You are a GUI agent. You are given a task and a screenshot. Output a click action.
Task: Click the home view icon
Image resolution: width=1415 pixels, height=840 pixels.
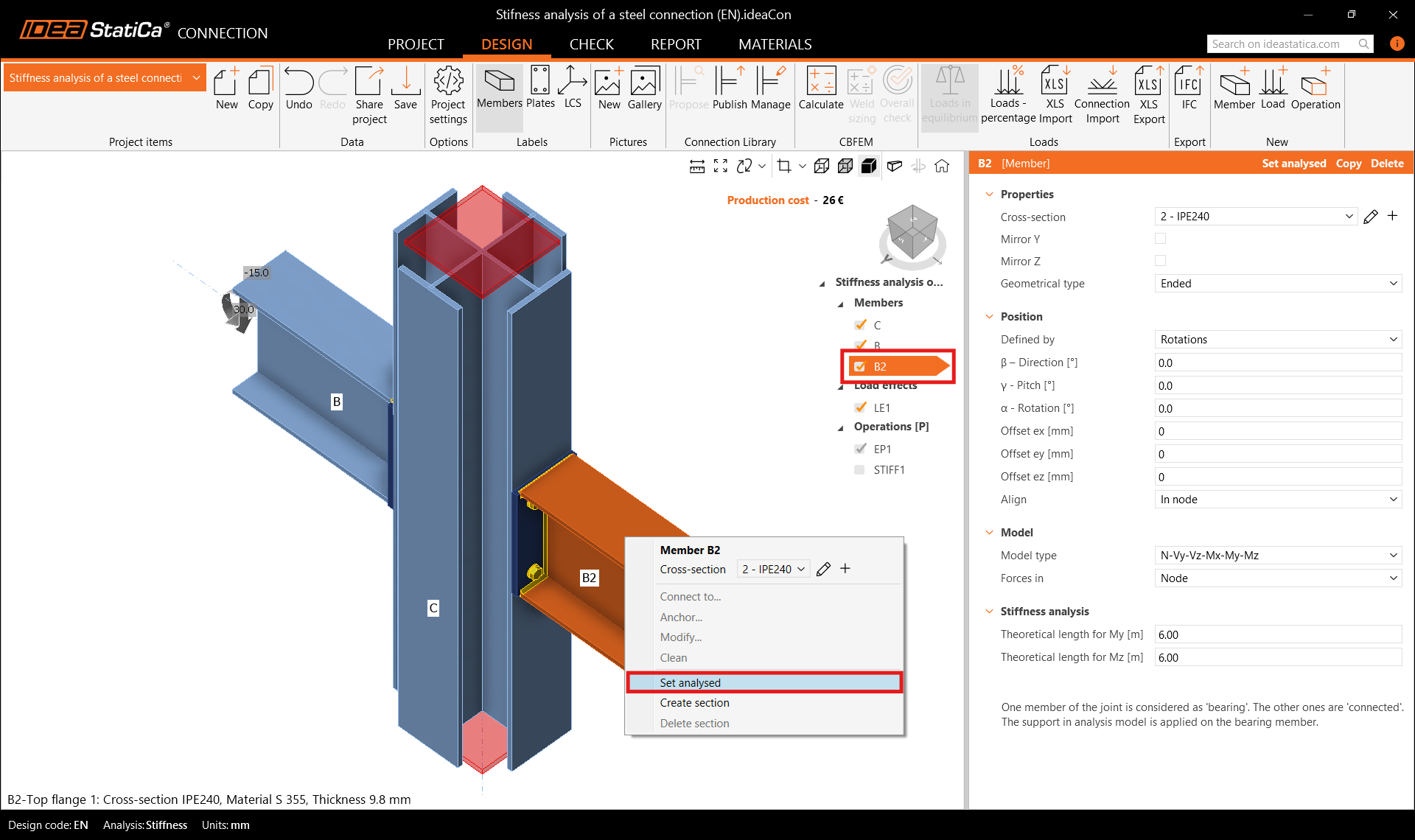942,167
